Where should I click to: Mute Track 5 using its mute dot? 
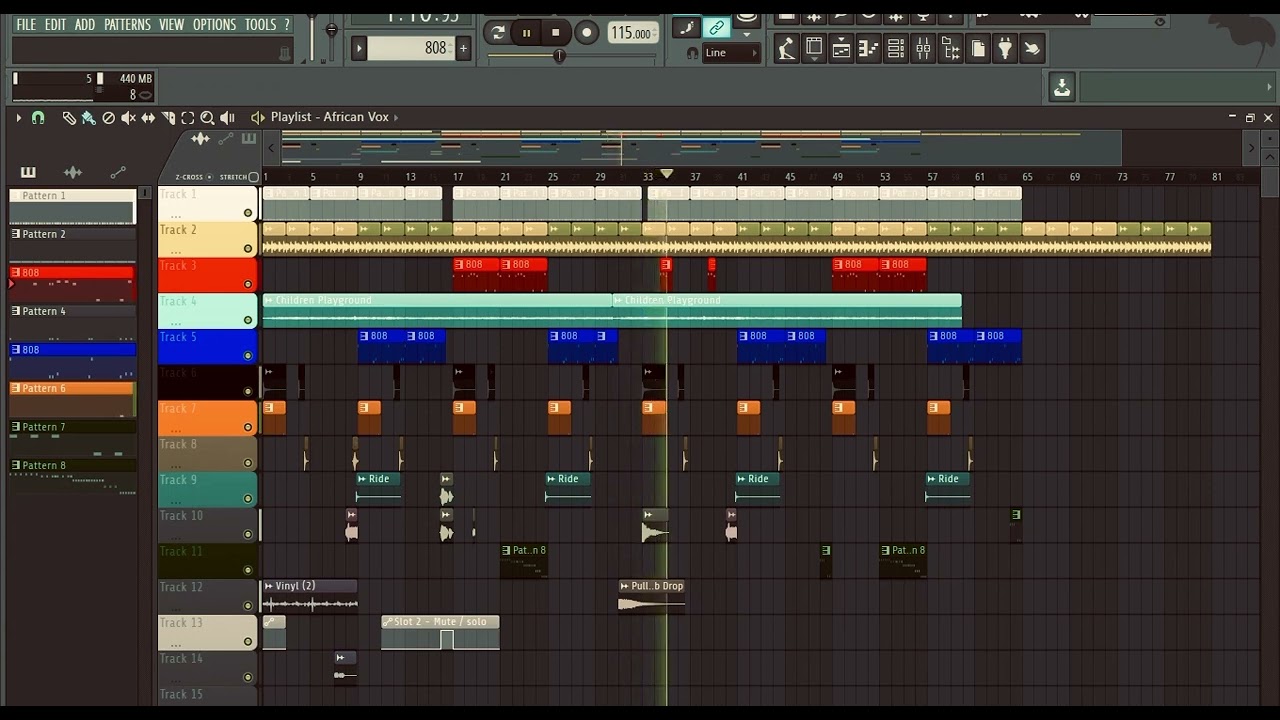[x=248, y=355]
